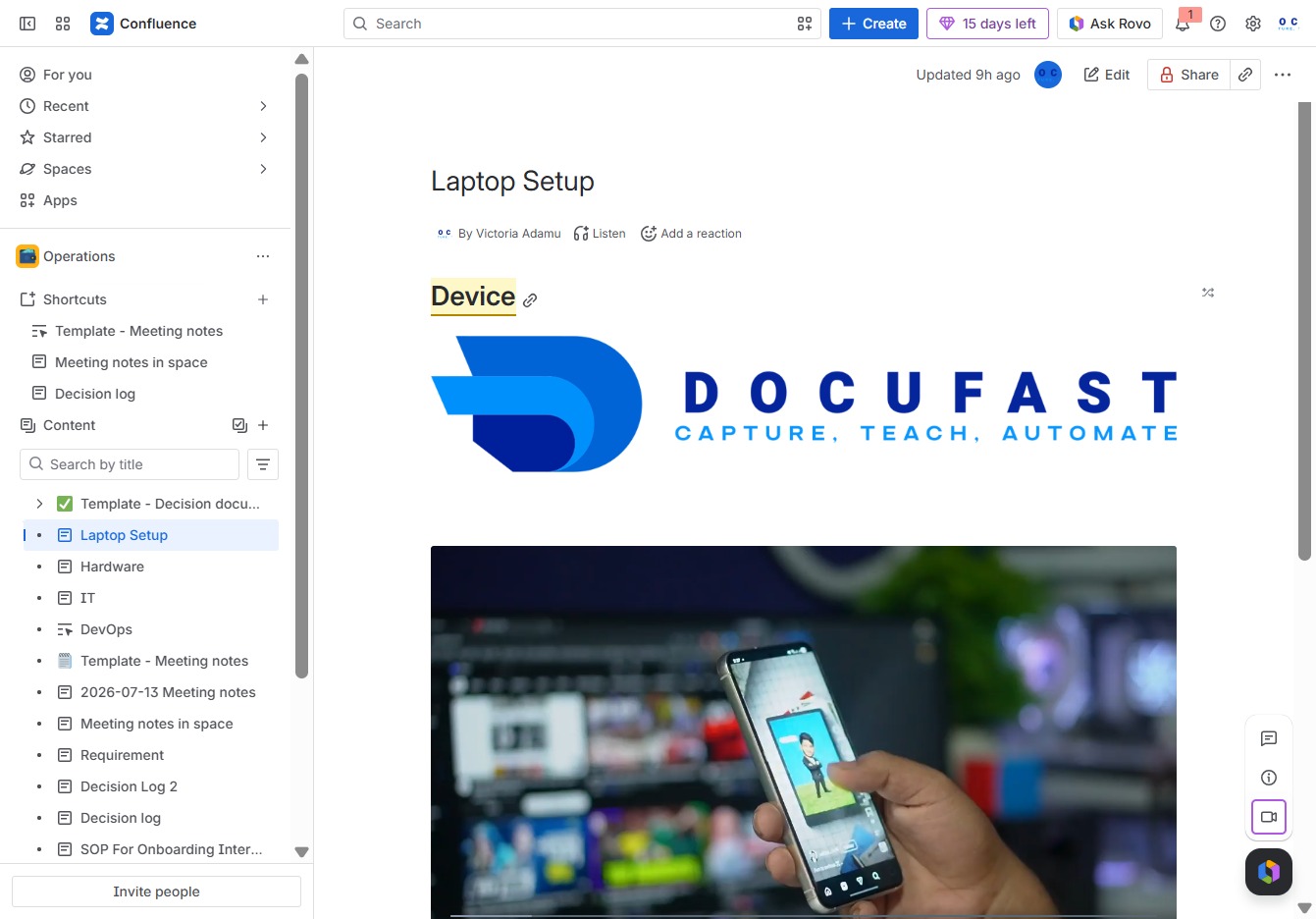Expand the Spaces menu chevron
Image resolution: width=1316 pixels, height=919 pixels.
[263, 169]
